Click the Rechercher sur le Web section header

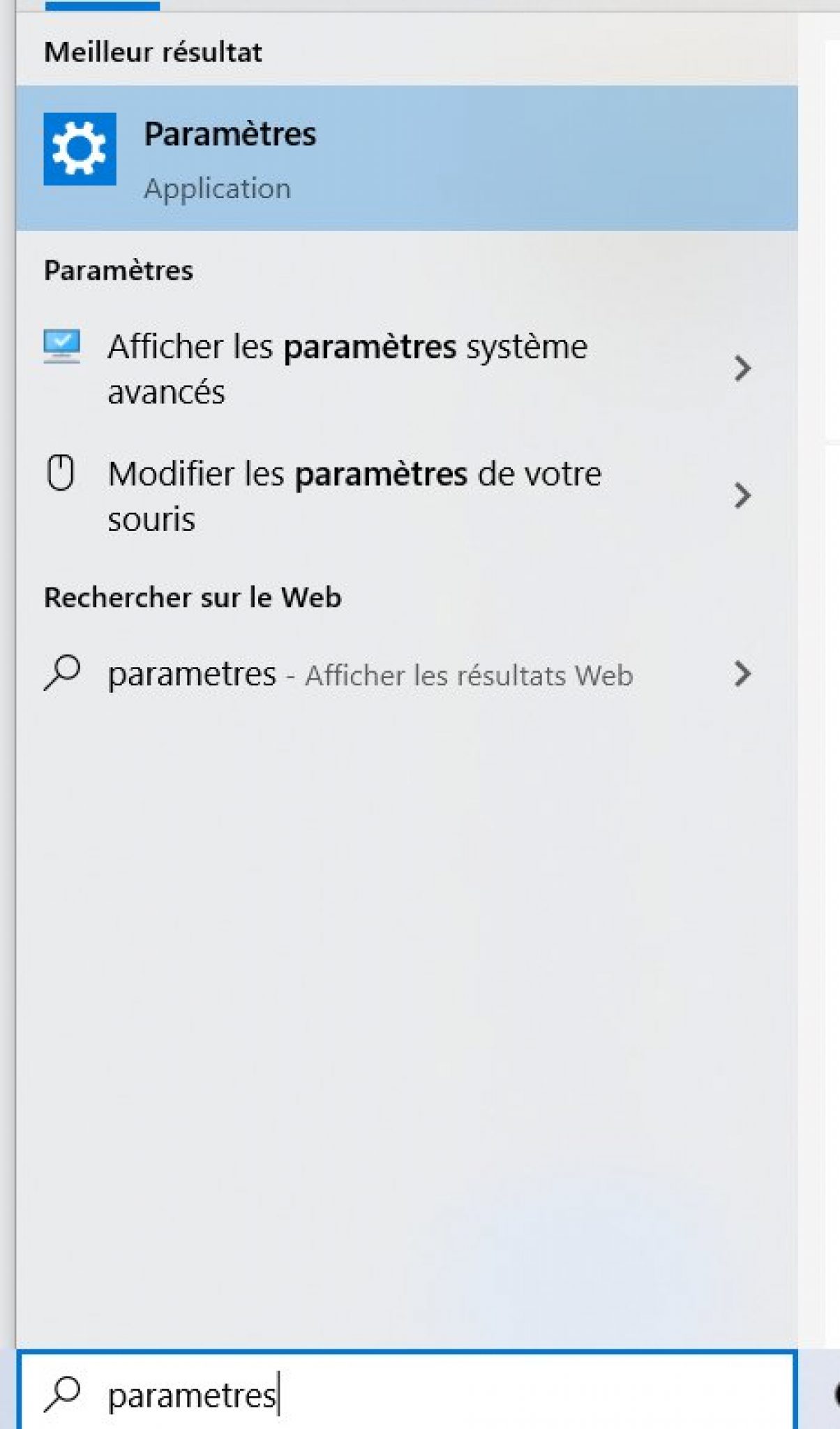[x=193, y=597]
